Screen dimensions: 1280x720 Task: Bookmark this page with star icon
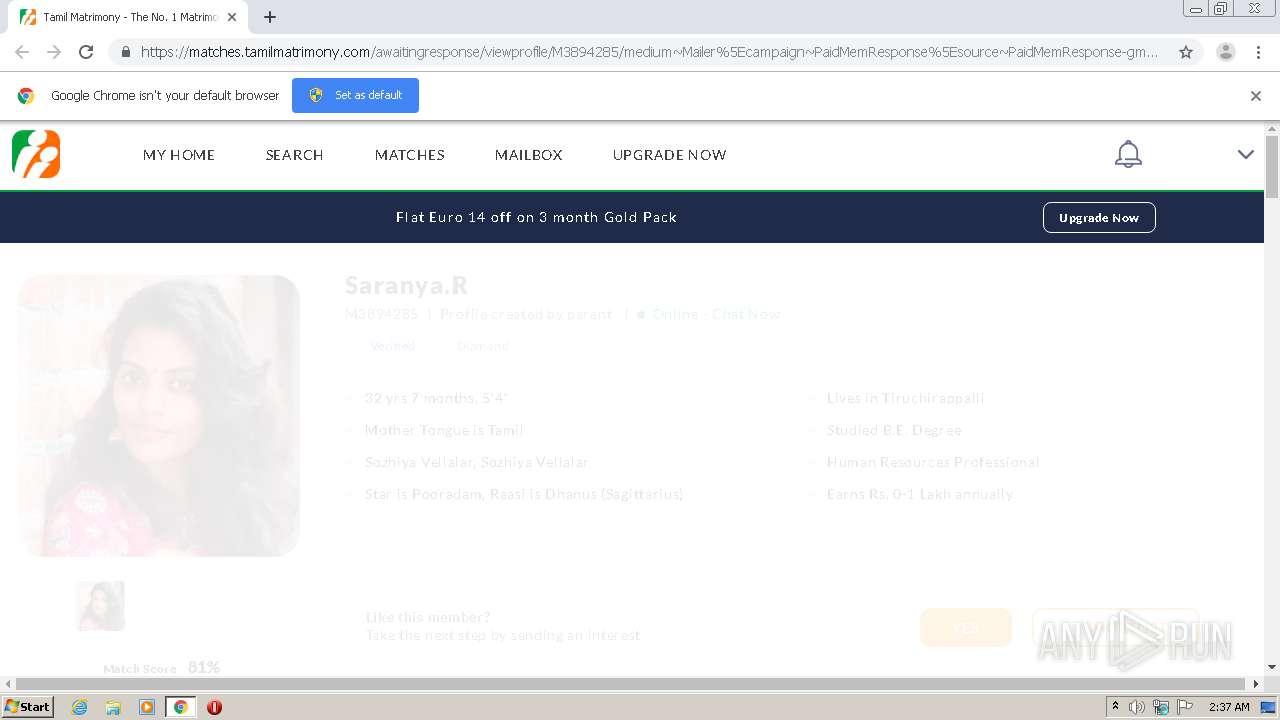pyautogui.click(x=1186, y=52)
